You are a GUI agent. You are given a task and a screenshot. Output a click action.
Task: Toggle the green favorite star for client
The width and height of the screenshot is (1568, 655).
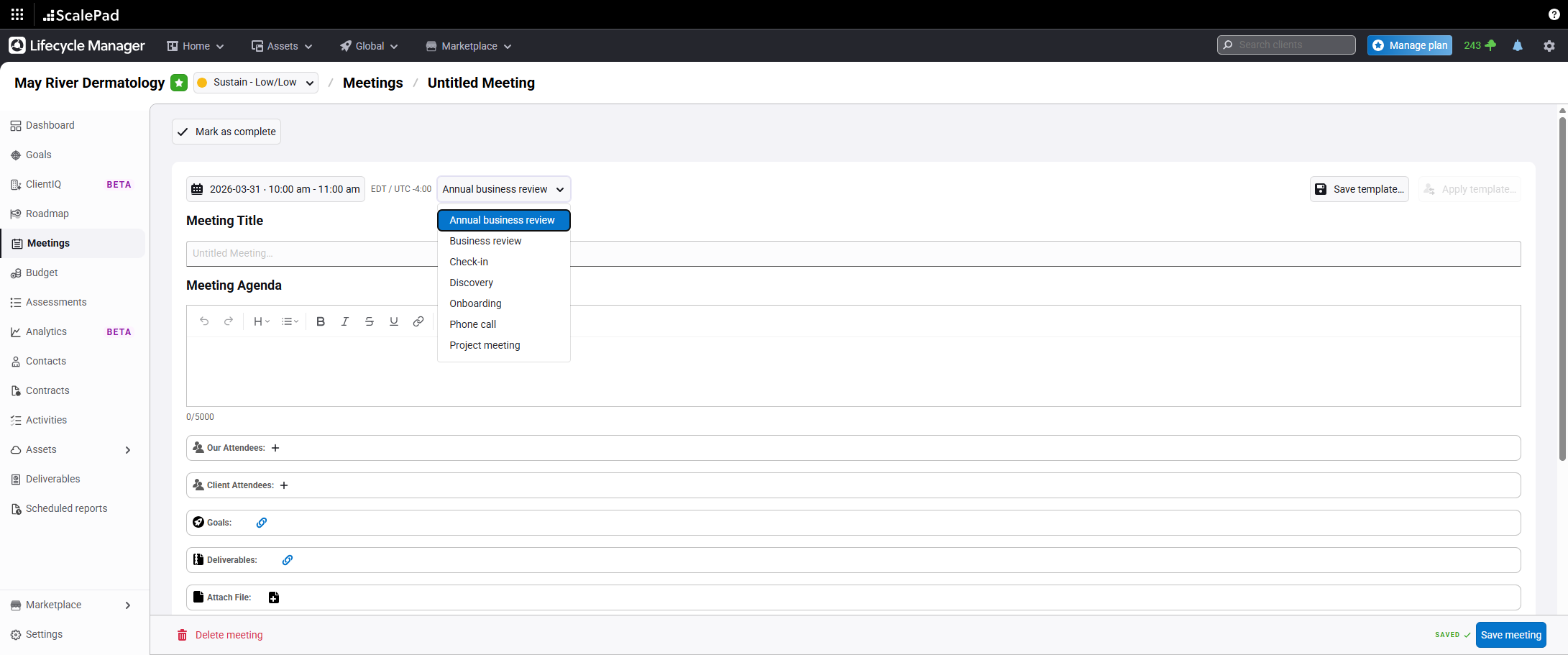[179, 83]
